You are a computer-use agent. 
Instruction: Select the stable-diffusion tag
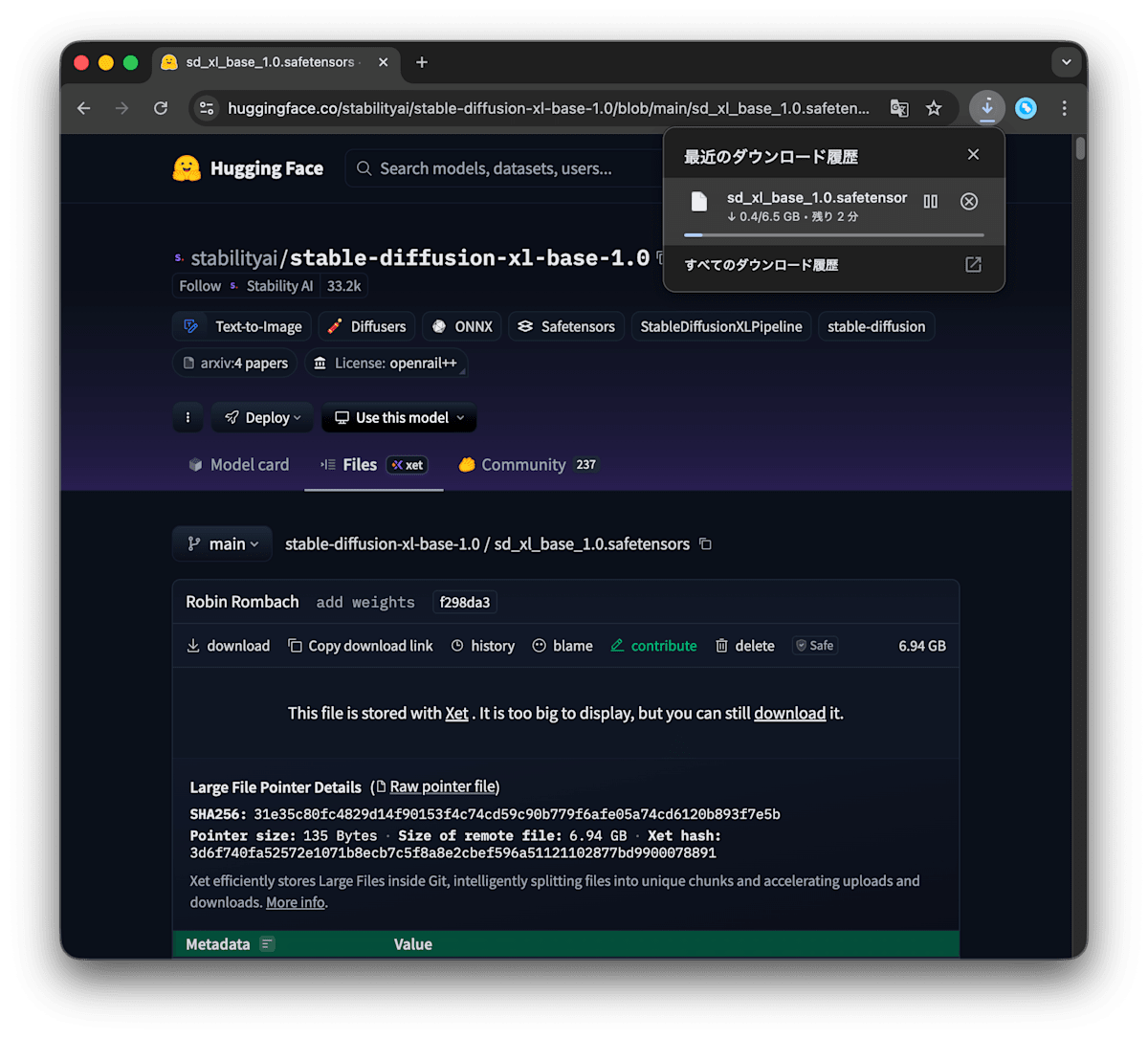coord(876,326)
